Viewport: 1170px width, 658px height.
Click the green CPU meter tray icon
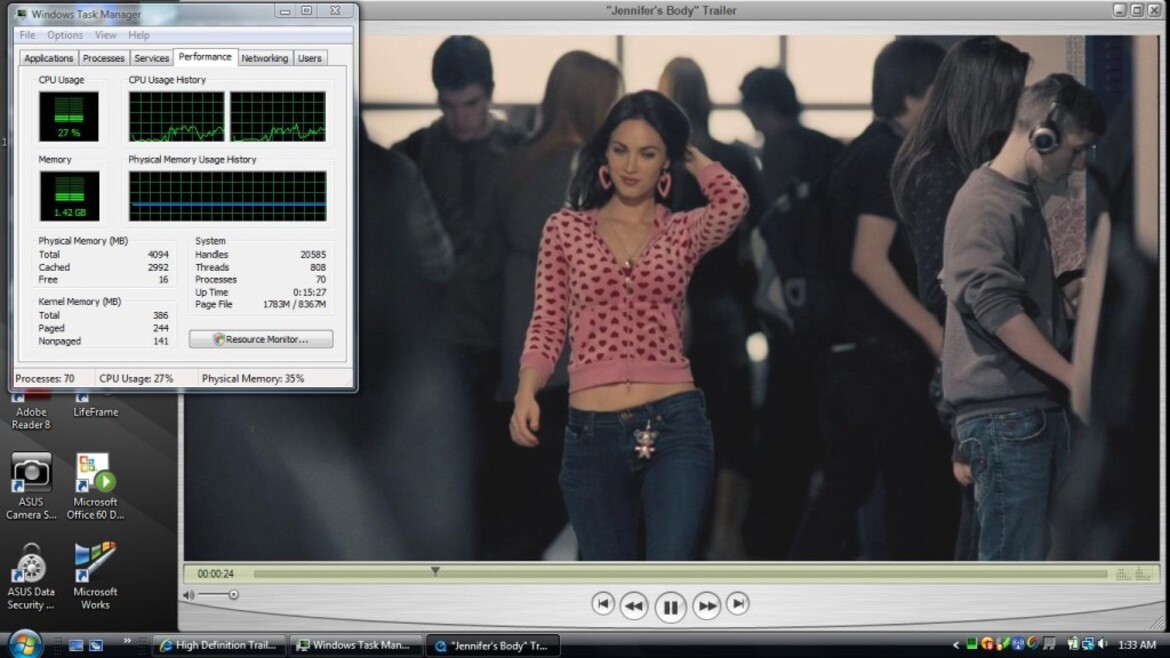point(972,644)
